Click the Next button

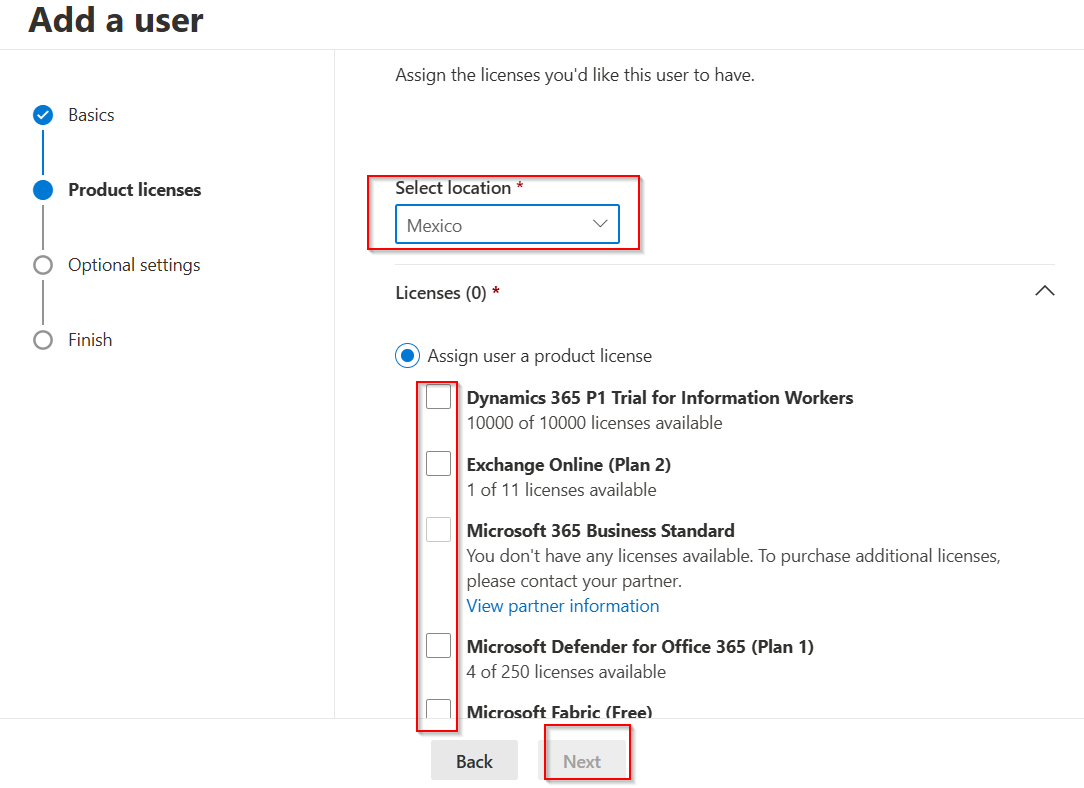582,761
